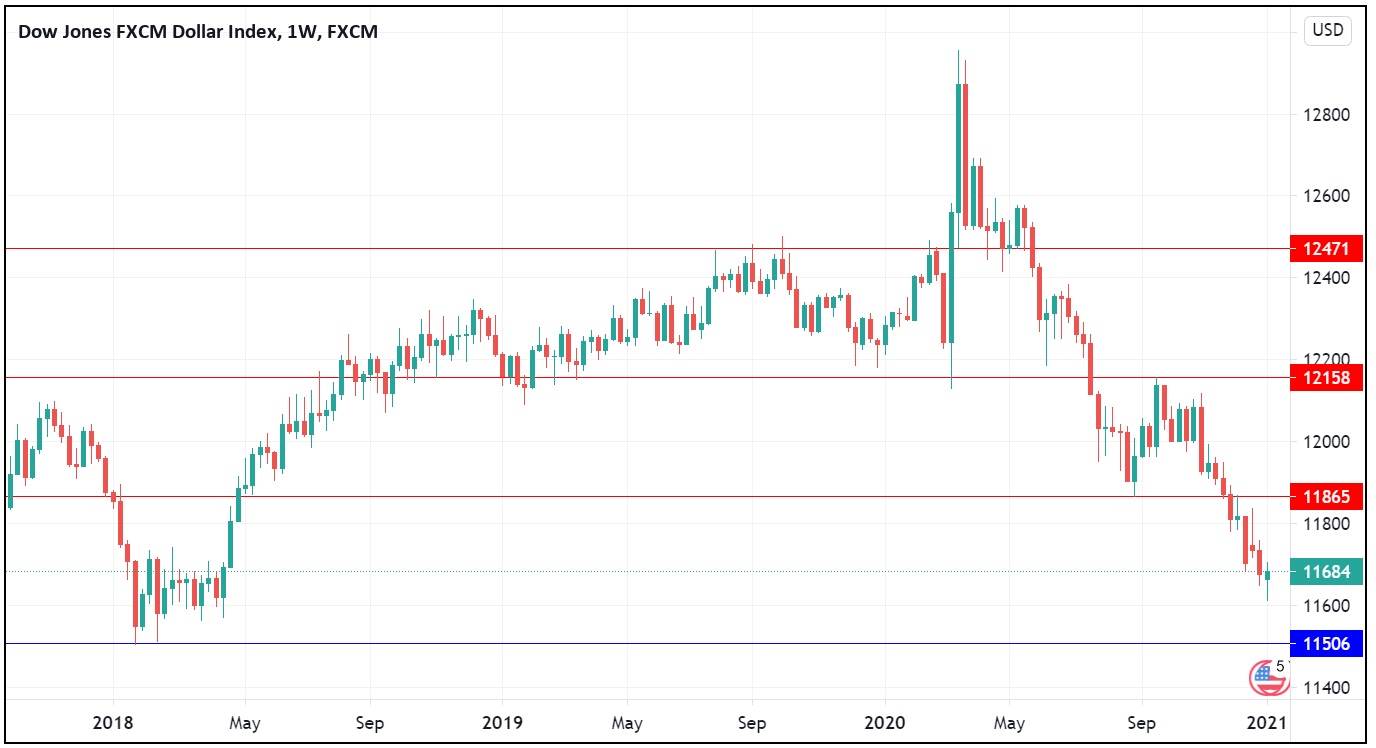The image size is (1376, 748).
Task: Click the 2019 label on time axis
Action: (x=501, y=722)
